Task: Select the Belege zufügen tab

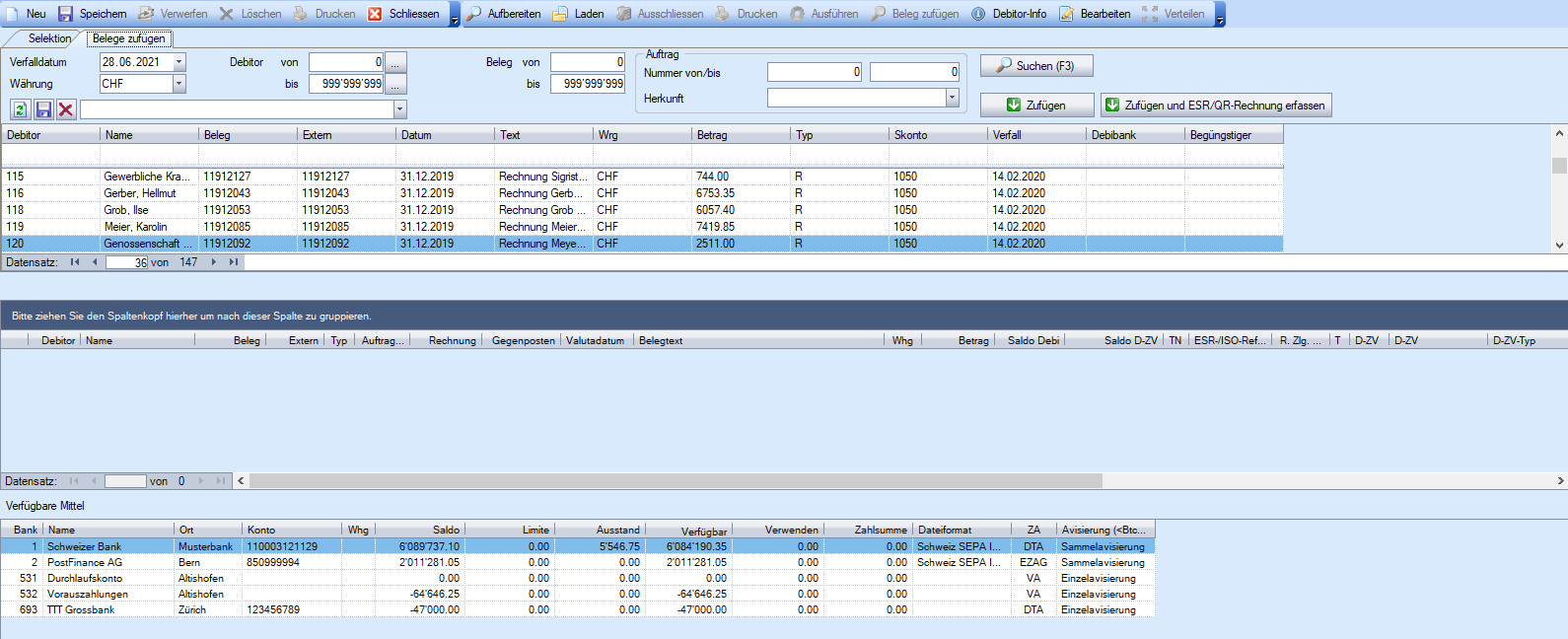Action: tap(129, 38)
